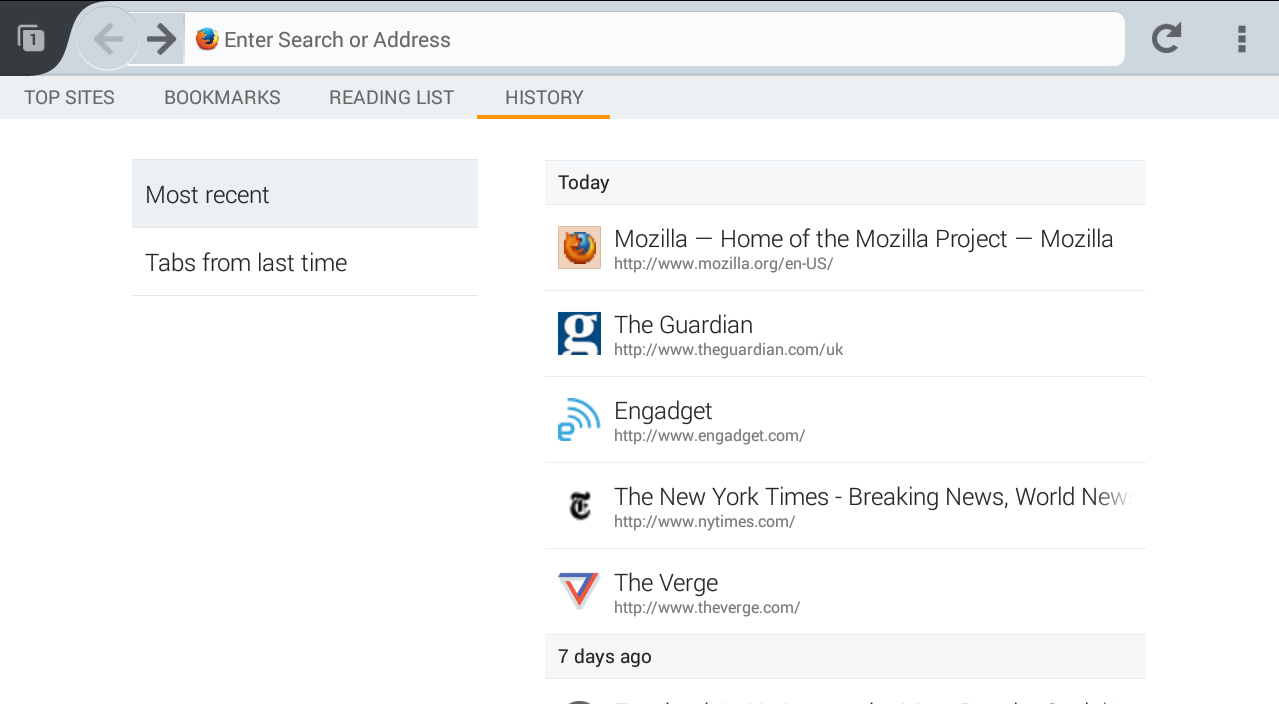Viewport: 1279px width, 704px height.
Task: Click the Firefox favicon in the address bar
Action: [x=206, y=40]
